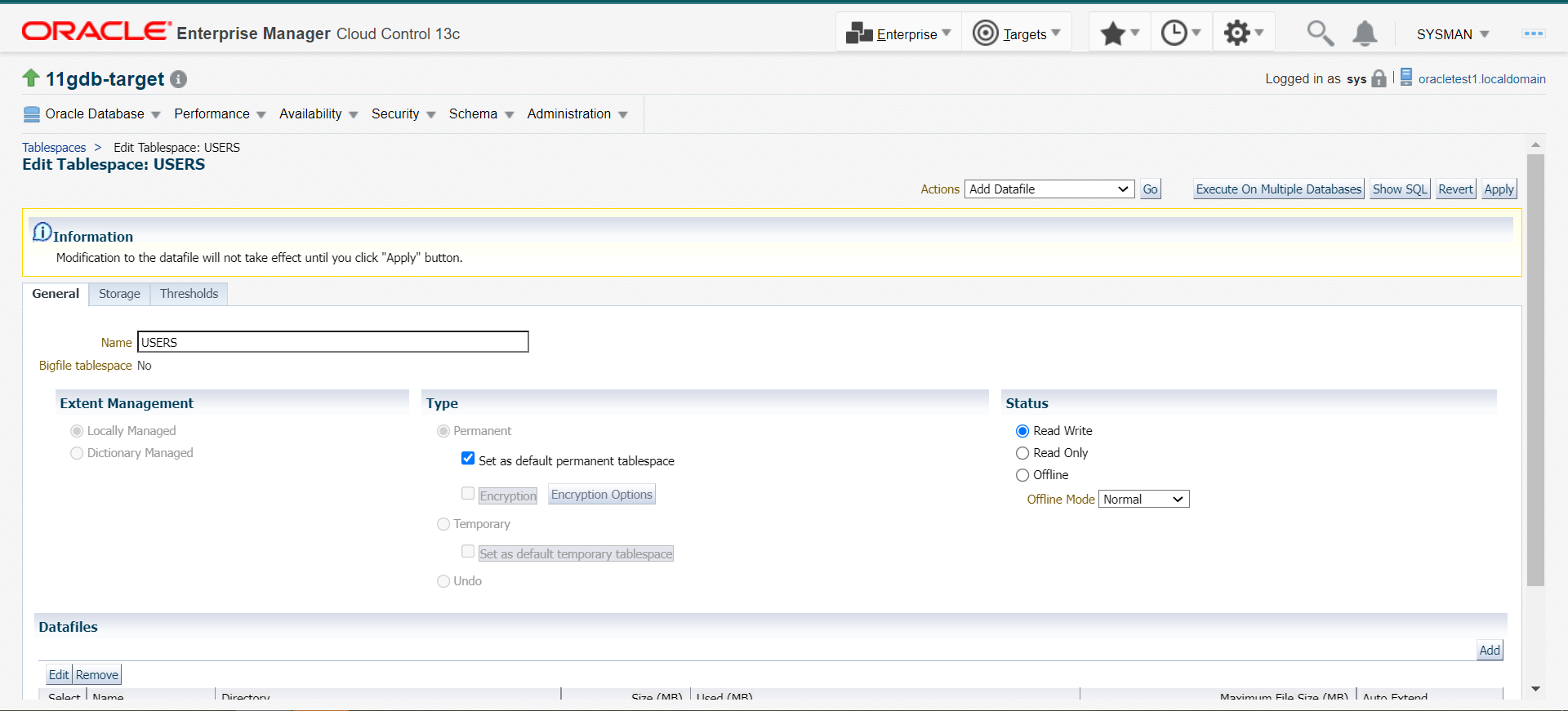Click Execute On Multiple Databases
1568x711 pixels.
1278,189
